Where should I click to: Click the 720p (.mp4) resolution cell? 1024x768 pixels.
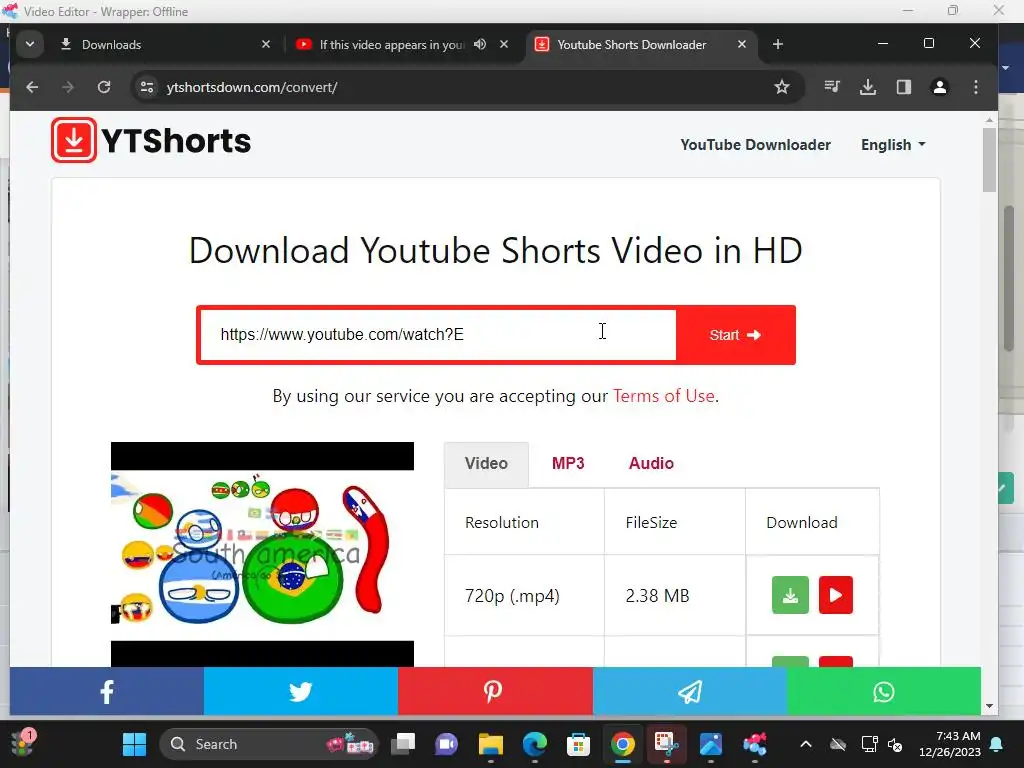[524, 595]
